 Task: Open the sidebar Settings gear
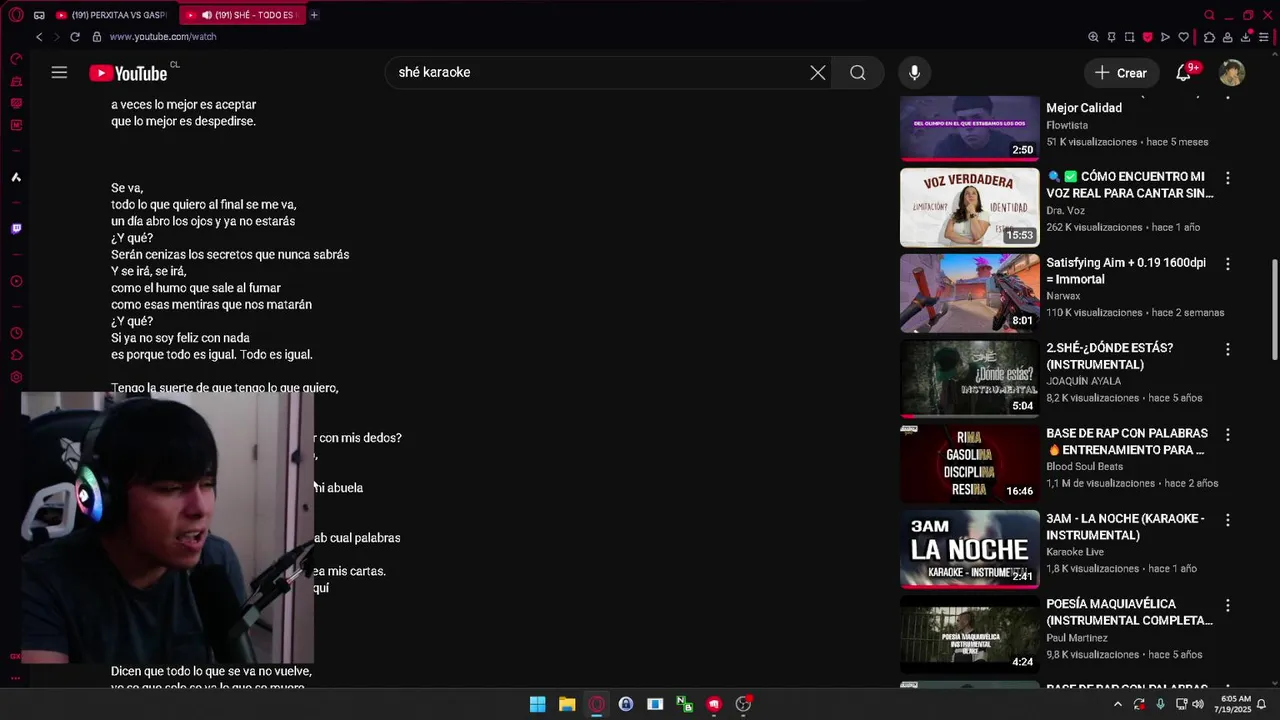[16, 377]
